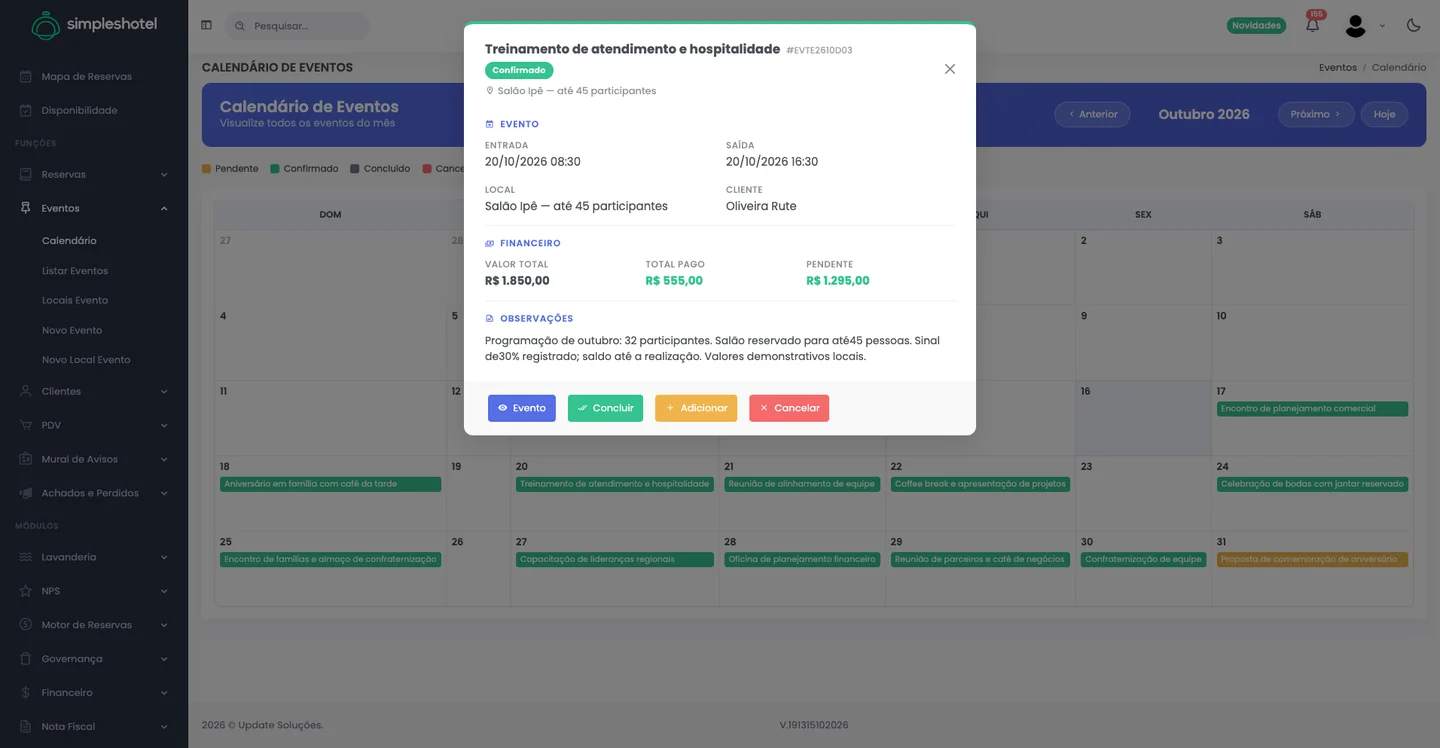Expand the PDV menu chevron

pos(164,426)
